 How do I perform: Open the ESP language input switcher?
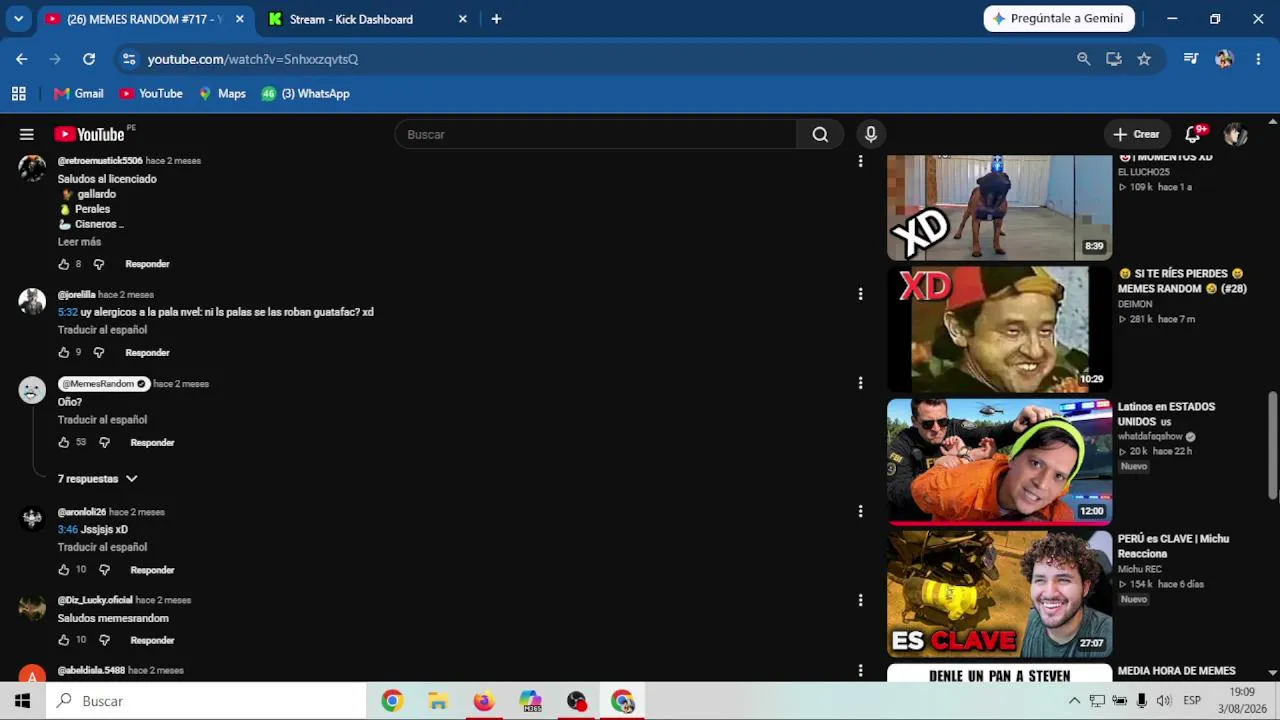coord(1192,701)
